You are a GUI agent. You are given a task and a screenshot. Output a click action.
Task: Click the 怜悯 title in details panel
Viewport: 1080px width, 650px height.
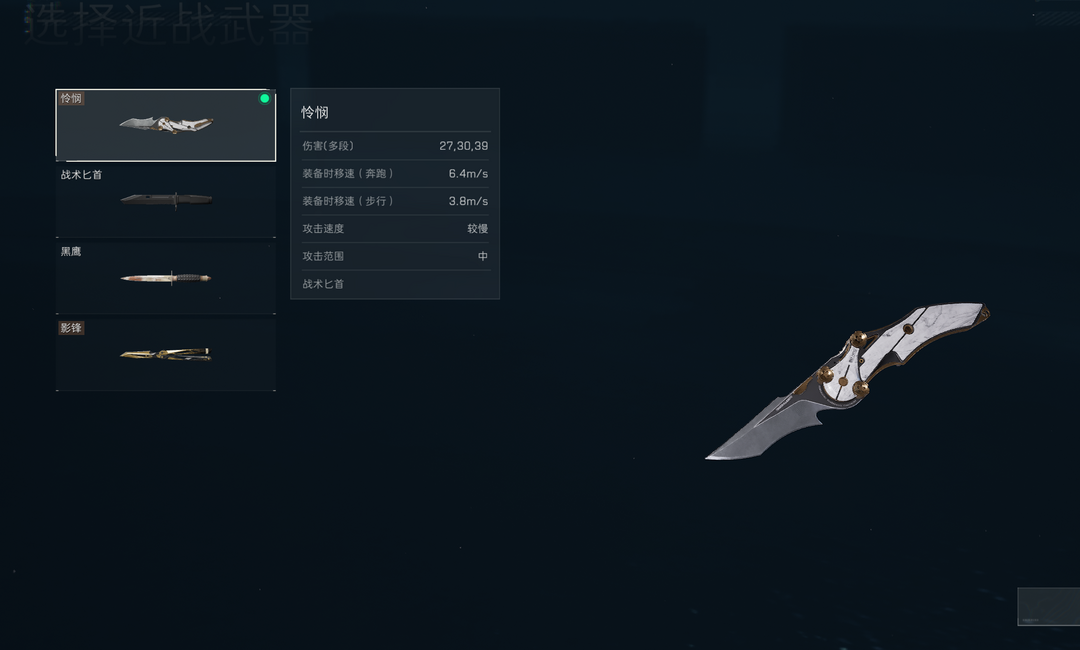(315, 112)
